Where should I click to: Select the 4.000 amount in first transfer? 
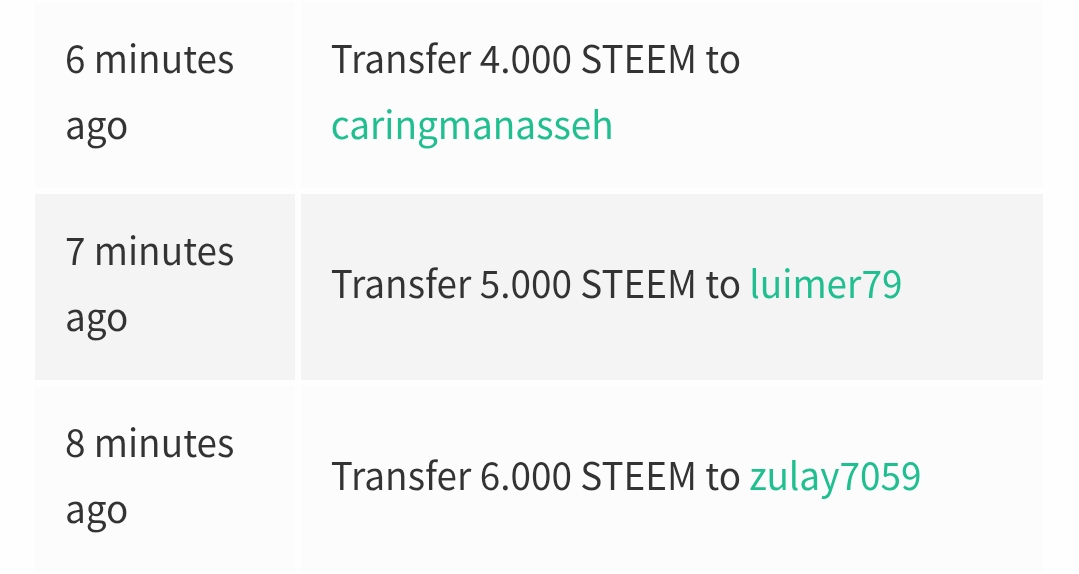coord(525,60)
